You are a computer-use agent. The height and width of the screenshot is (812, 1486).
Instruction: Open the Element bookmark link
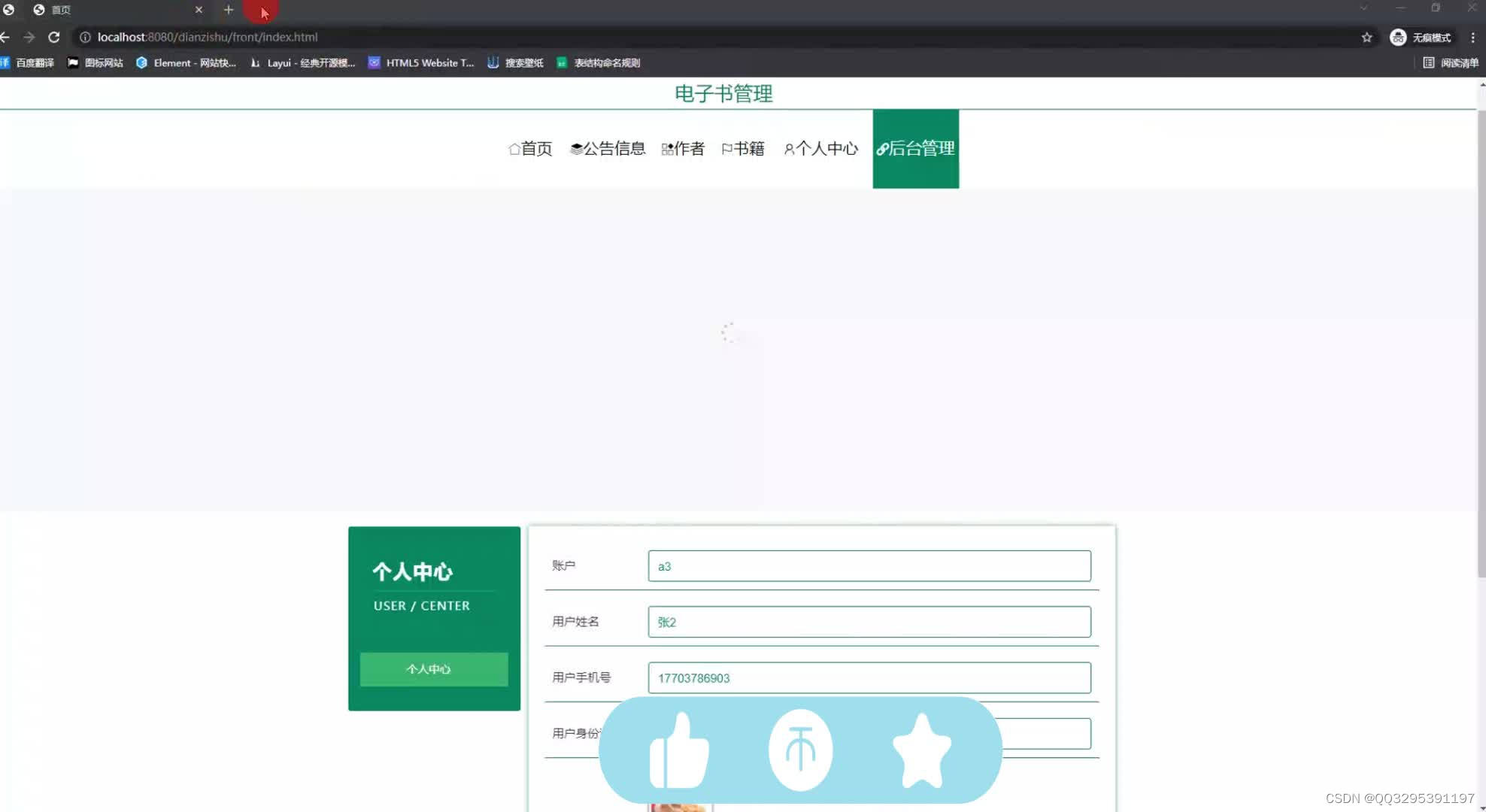point(186,62)
